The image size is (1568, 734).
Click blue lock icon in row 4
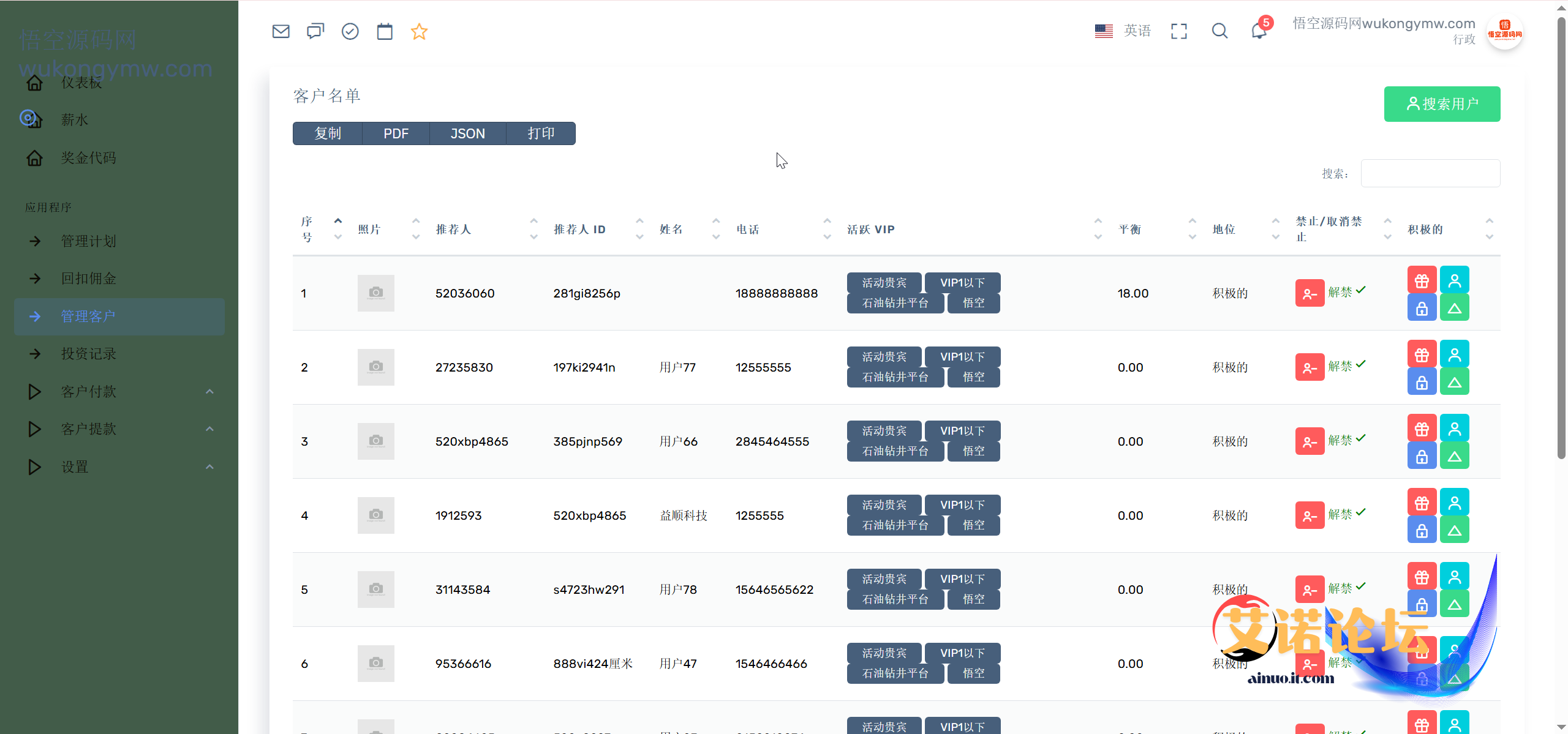(1422, 530)
